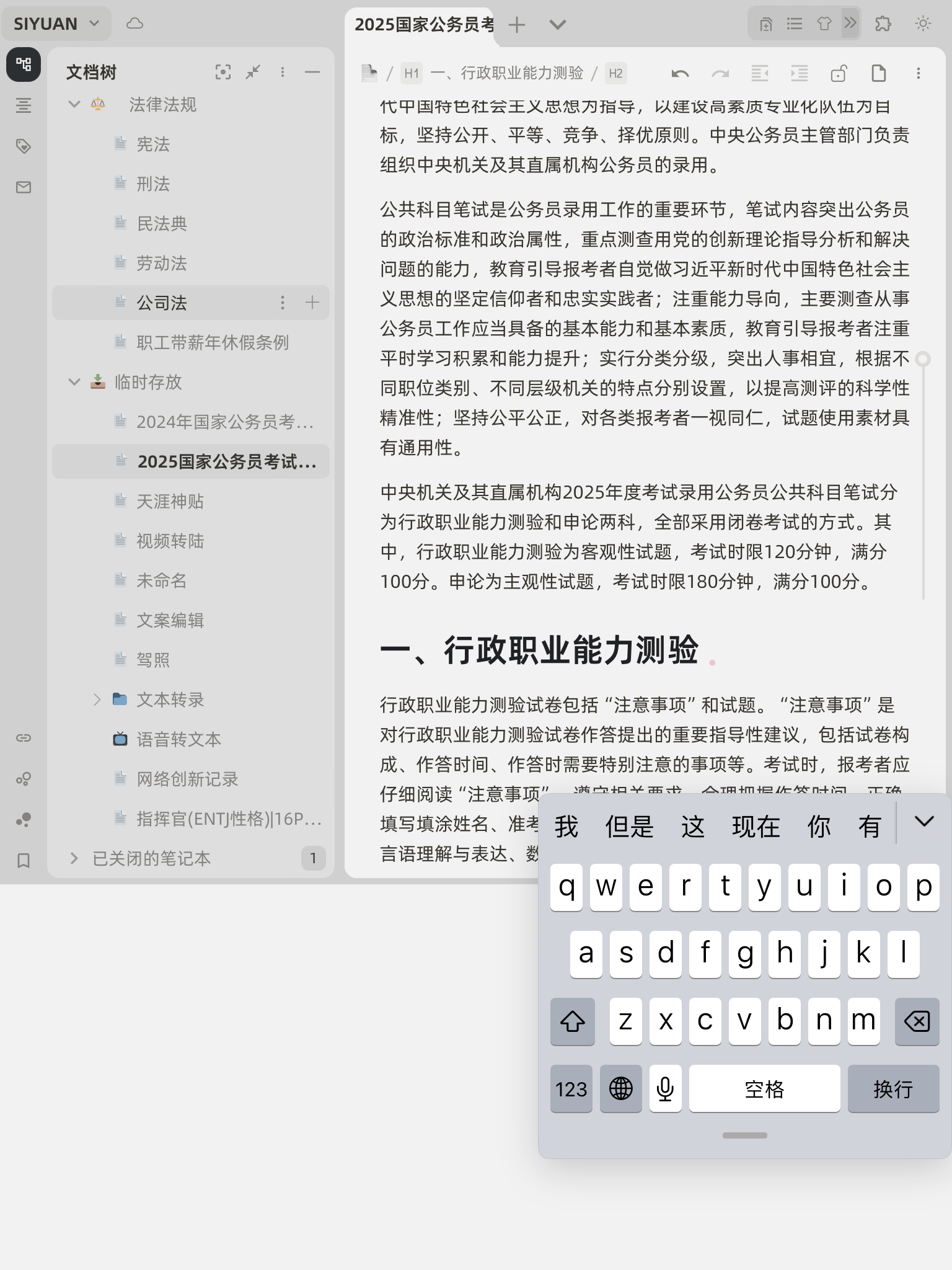Choose the 但是 keyboard suggestion
Viewport: 952px width, 1270px height.
(x=630, y=826)
